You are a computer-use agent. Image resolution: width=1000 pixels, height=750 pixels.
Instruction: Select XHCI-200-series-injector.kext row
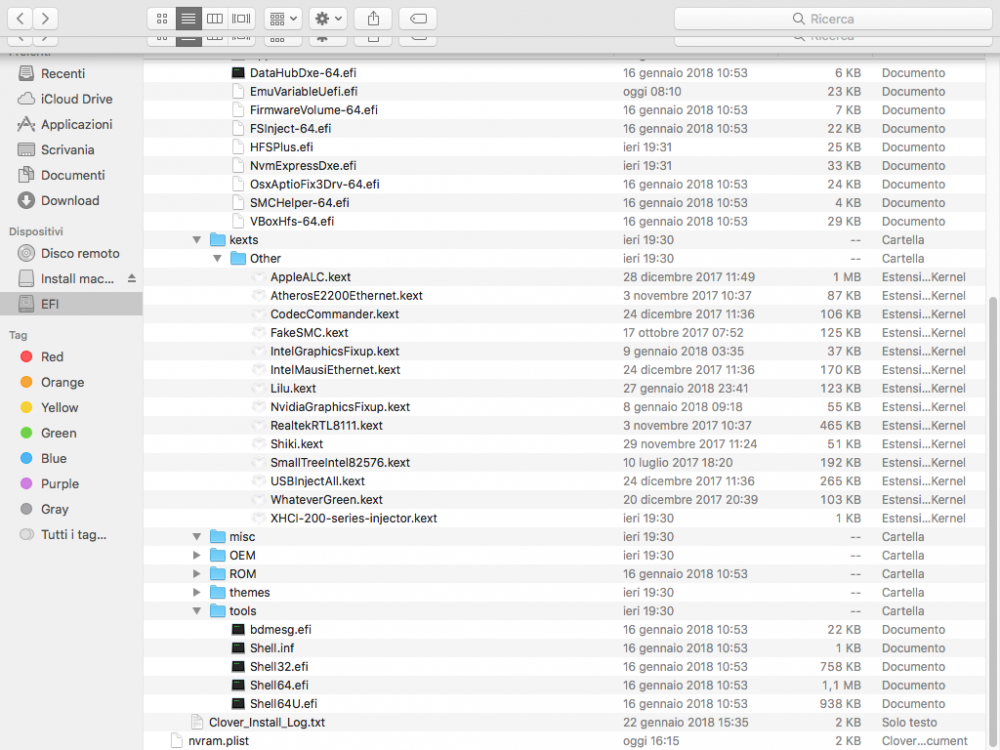tap(564, 518)
